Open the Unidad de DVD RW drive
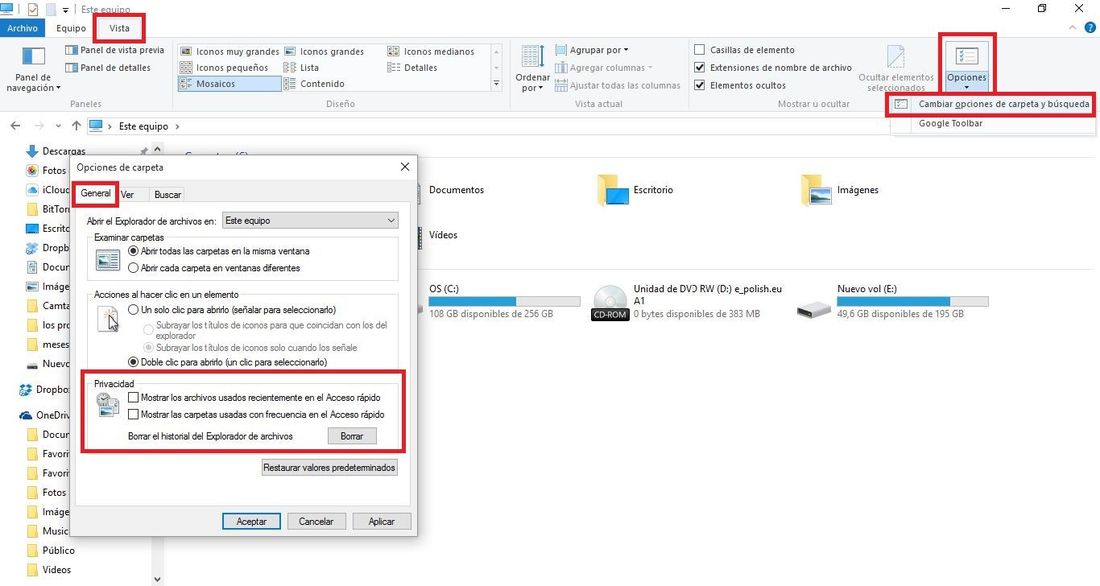1100x586 pixels. click(x=688, y=302)
